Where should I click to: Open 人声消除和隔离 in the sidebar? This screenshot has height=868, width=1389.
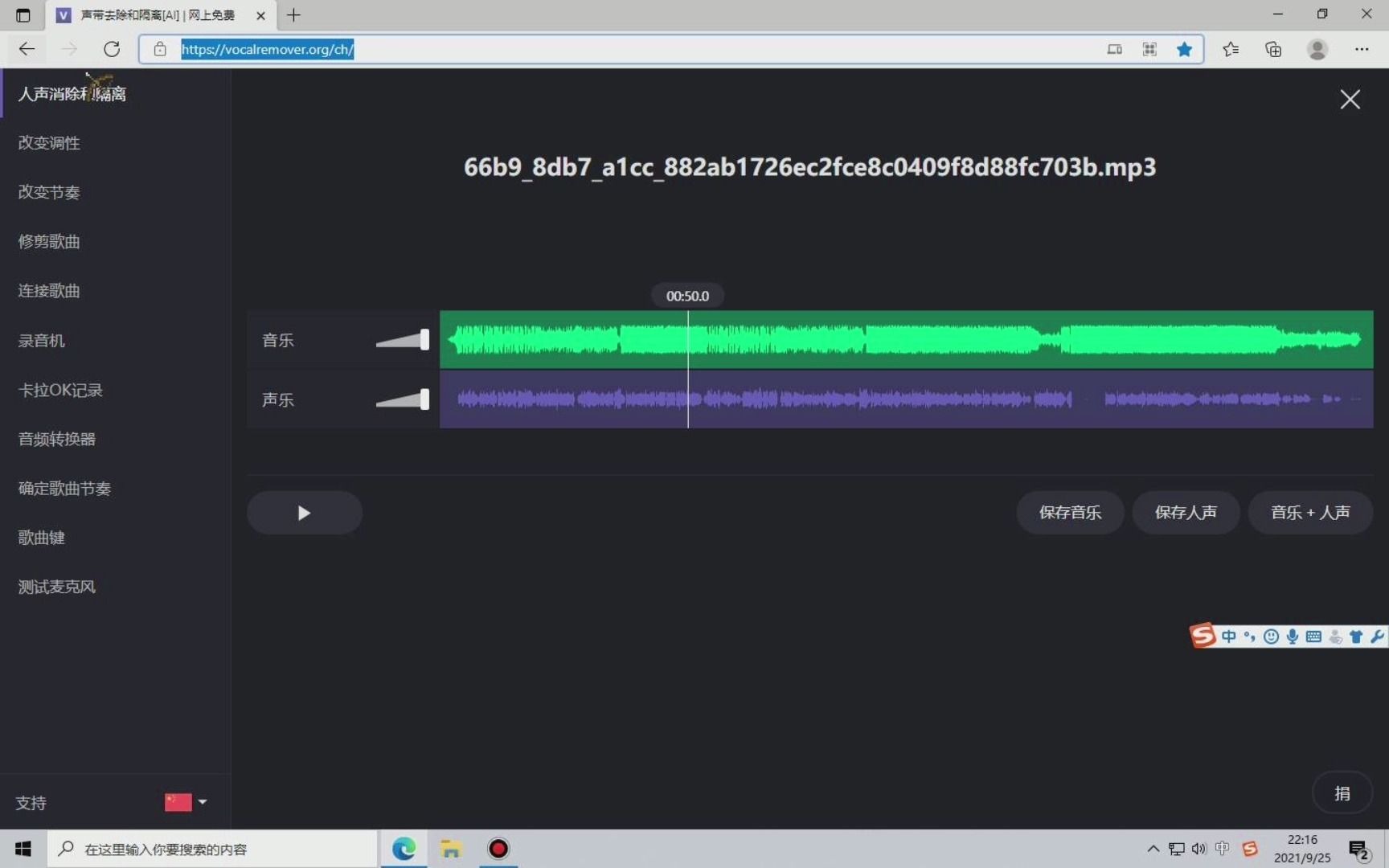pos(72,94)
